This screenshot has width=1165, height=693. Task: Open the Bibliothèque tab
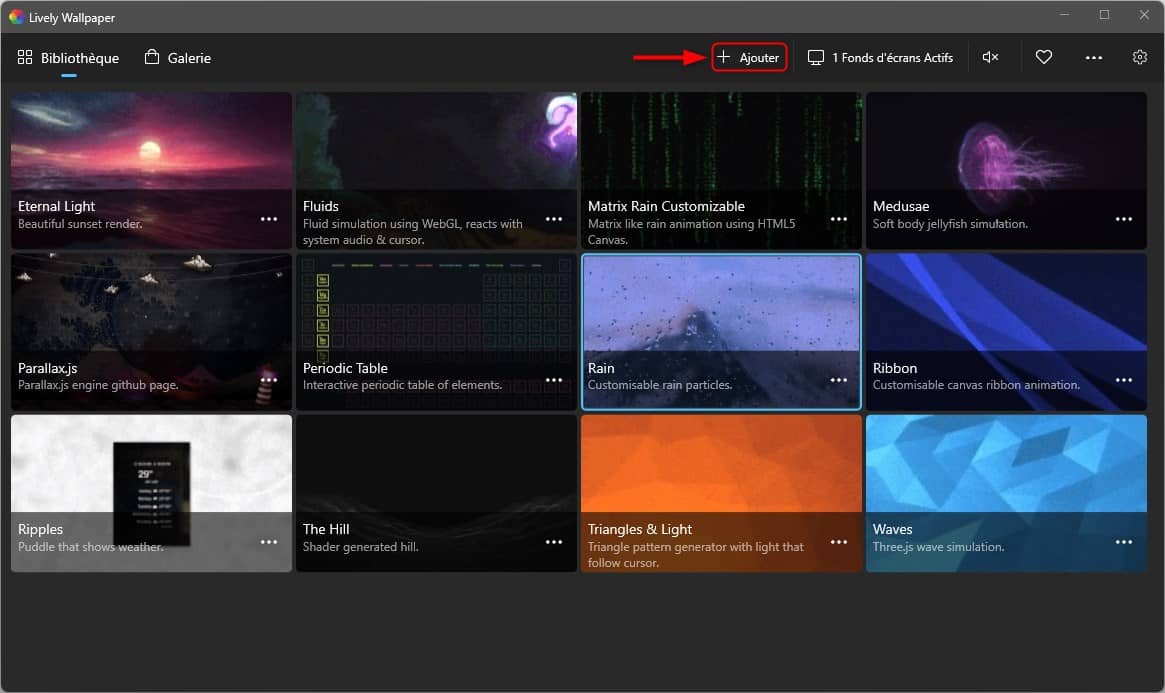click(68, 58)
